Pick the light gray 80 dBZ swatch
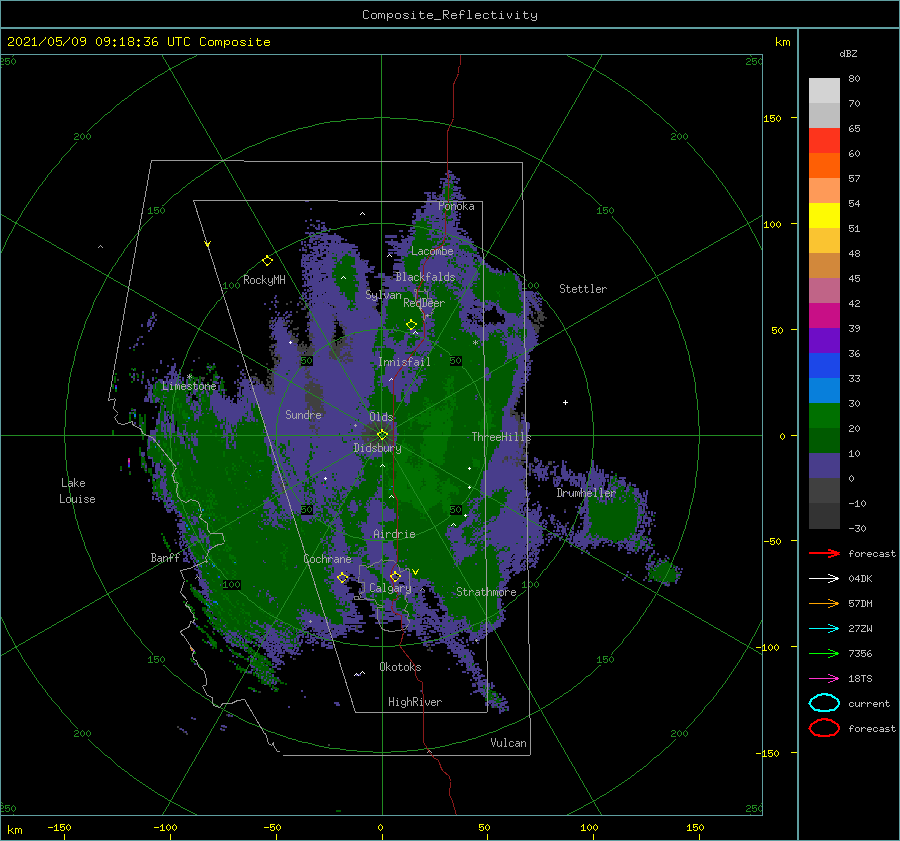The width and height of the screenshot is (900, 841). (x=824, y=91)
